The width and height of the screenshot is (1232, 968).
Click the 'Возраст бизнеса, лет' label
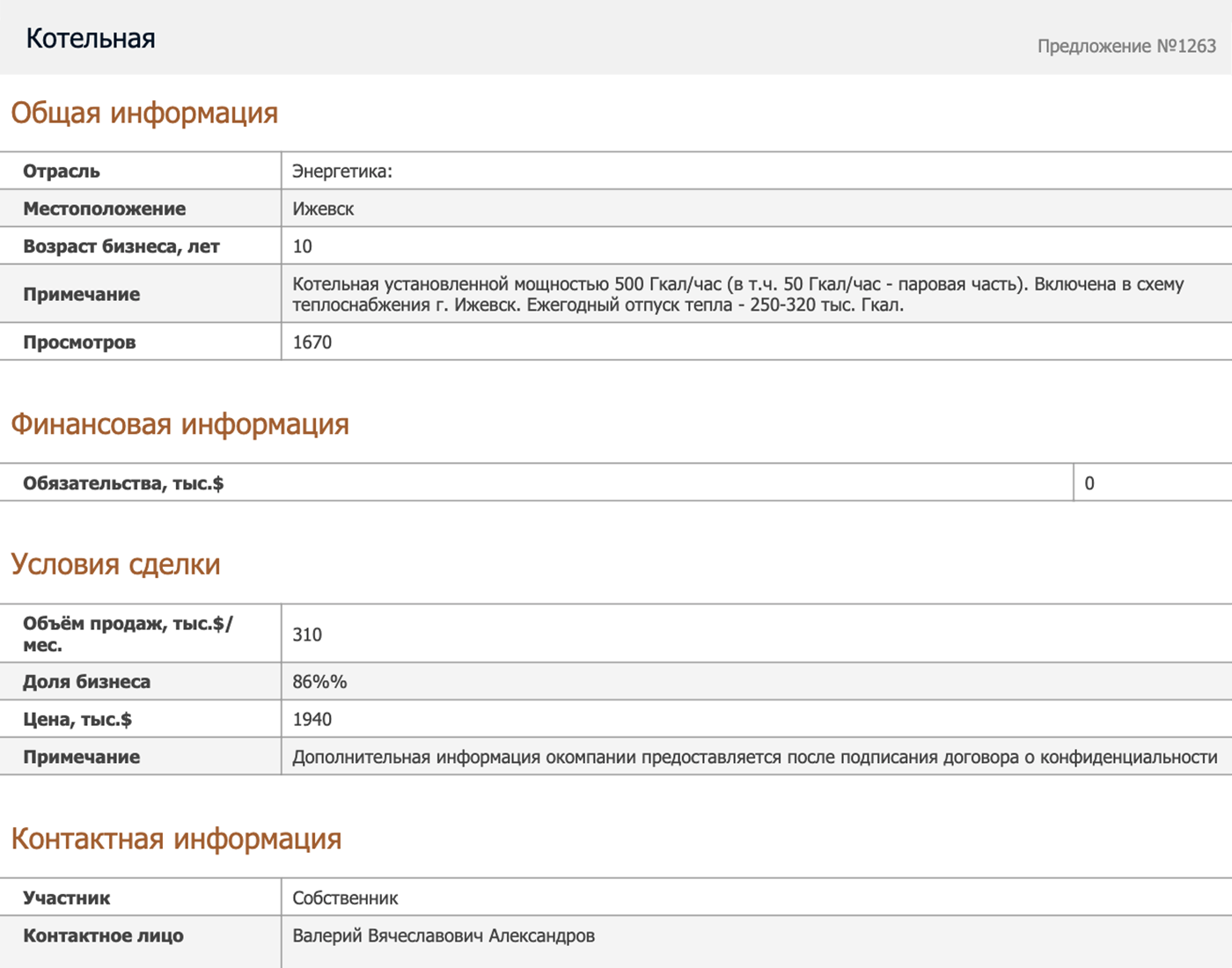point(121,246)
